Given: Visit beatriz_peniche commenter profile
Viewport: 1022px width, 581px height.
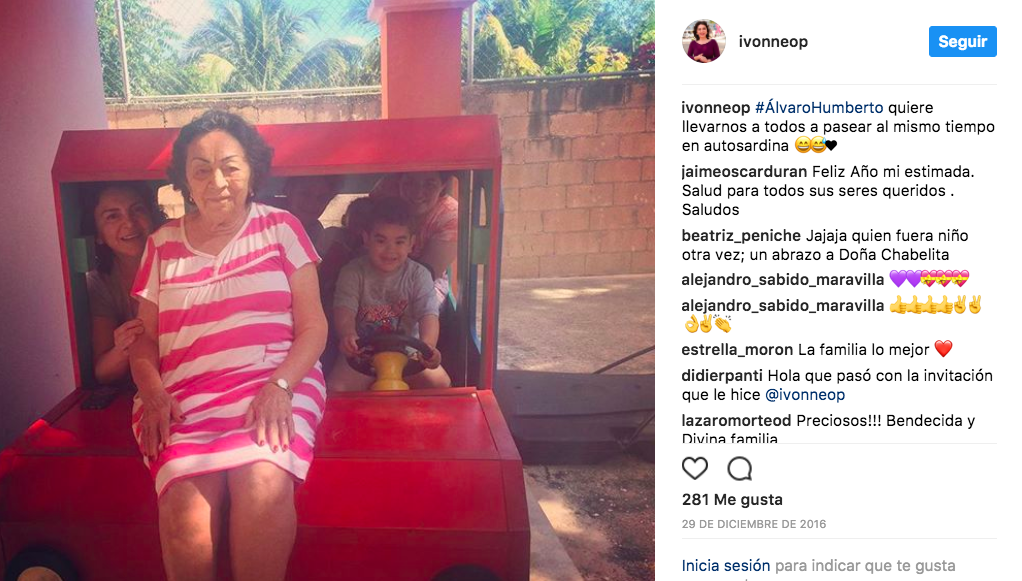Looking at the screenshot, I should click(741, 235).
